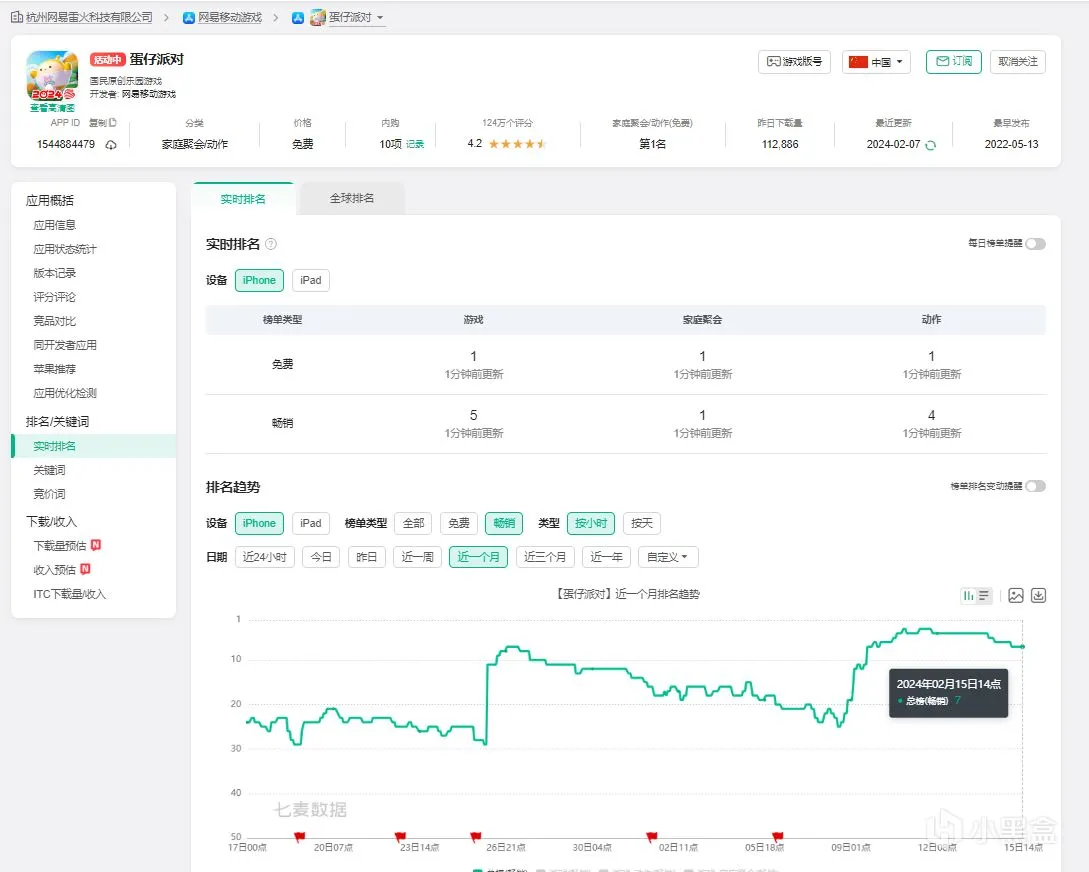Screen dimensions: 1089x872
Task: Select iPhone device in realtime ranking section
Action: [x=259, y=280]
